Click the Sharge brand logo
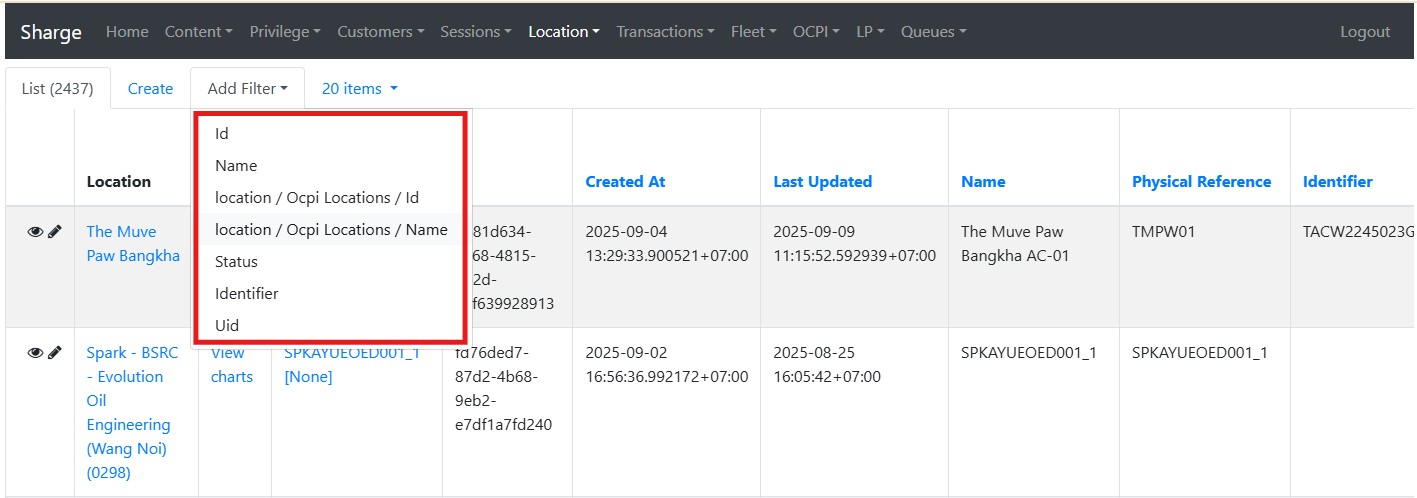 click(51, 32)
